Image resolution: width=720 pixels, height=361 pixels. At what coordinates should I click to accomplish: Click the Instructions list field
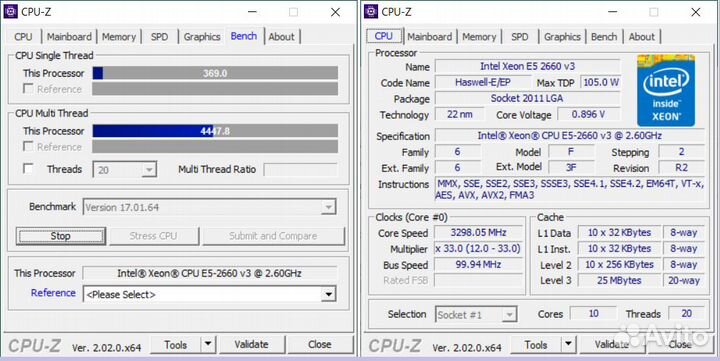[569, 189]
